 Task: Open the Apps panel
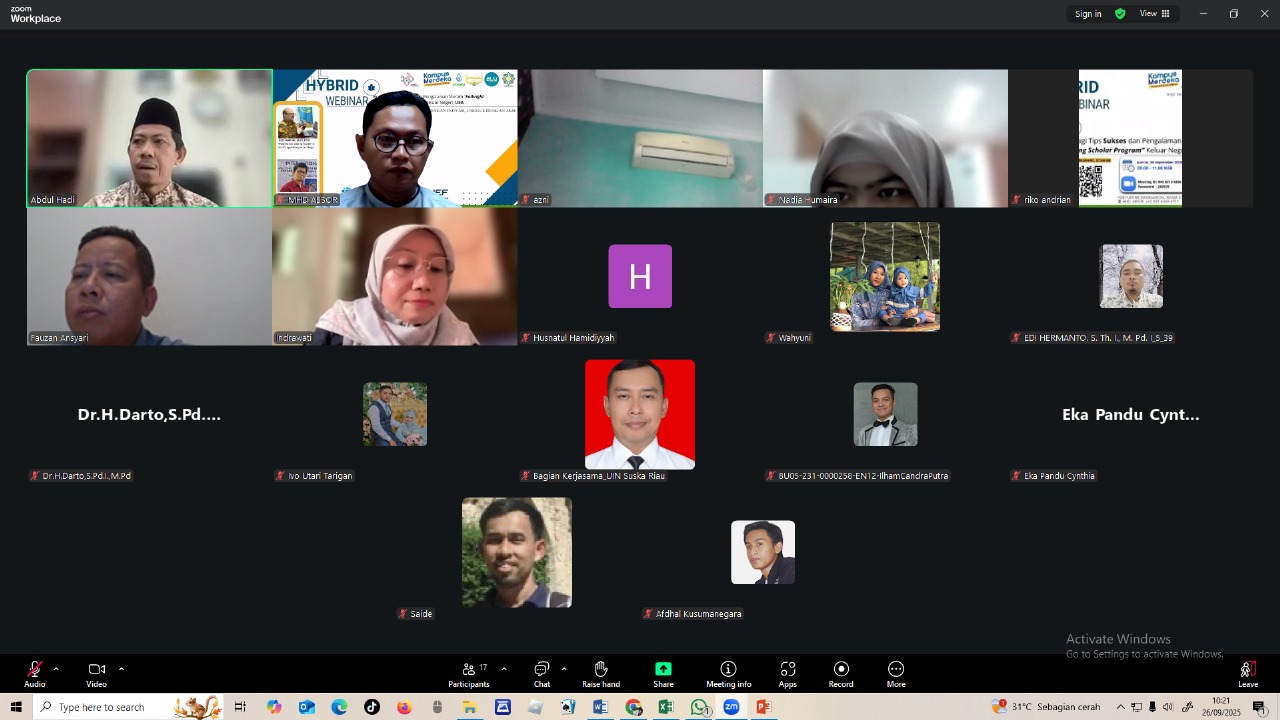pyautogui.click(x=788, y=674)
